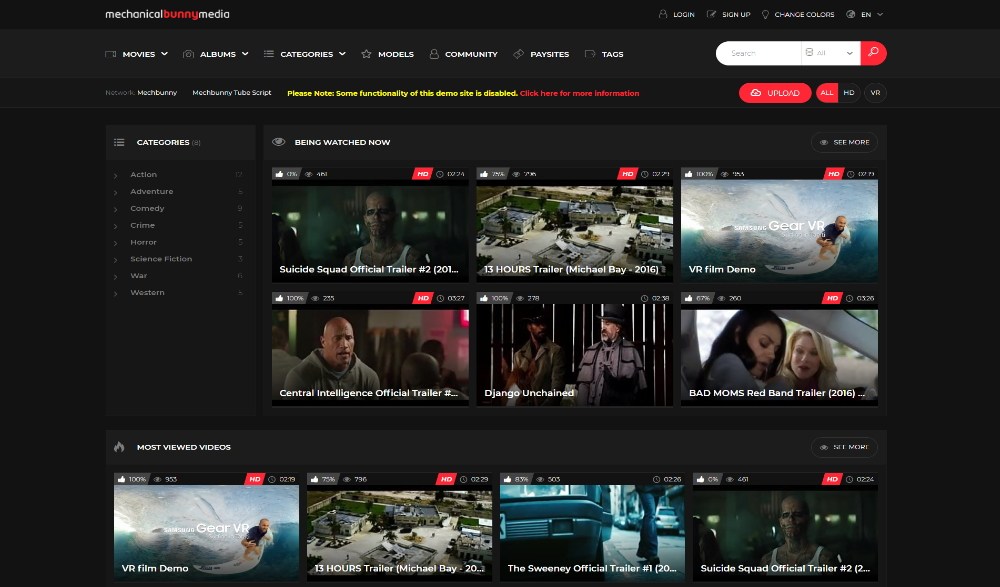Click the cloud icon on Upload button
1000x587 pixels.
[756, 93]
